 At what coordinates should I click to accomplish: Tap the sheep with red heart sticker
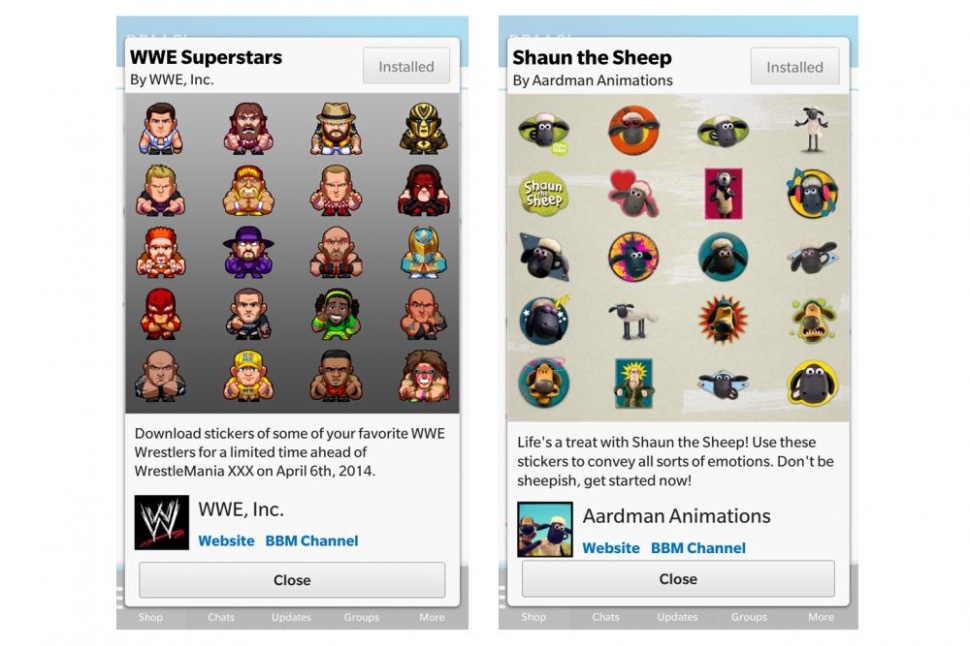633,194
